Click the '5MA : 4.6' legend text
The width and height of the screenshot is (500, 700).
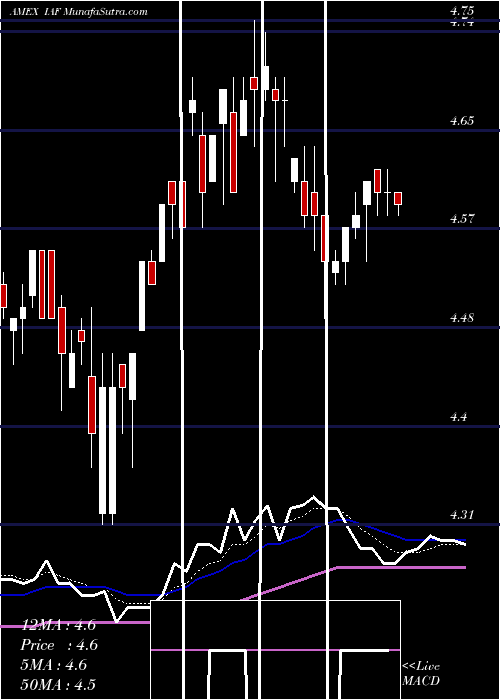54,665
